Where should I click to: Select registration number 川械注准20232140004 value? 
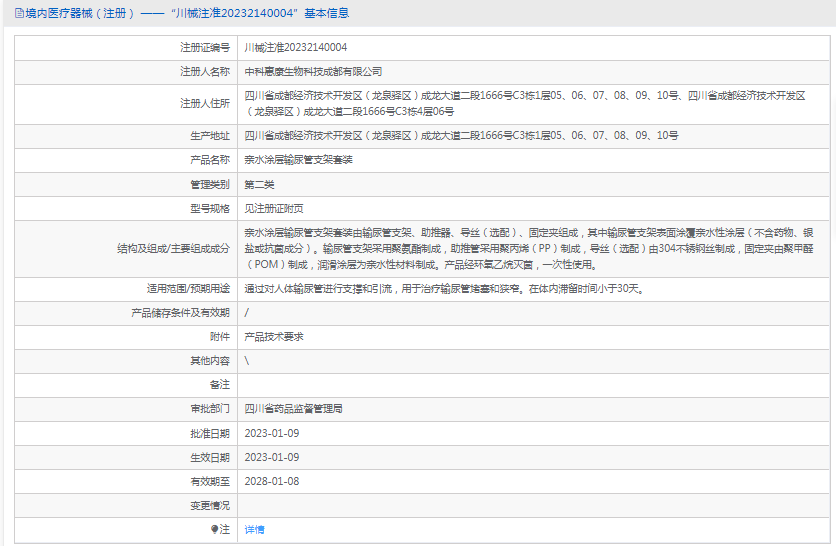tap(295, 47)
